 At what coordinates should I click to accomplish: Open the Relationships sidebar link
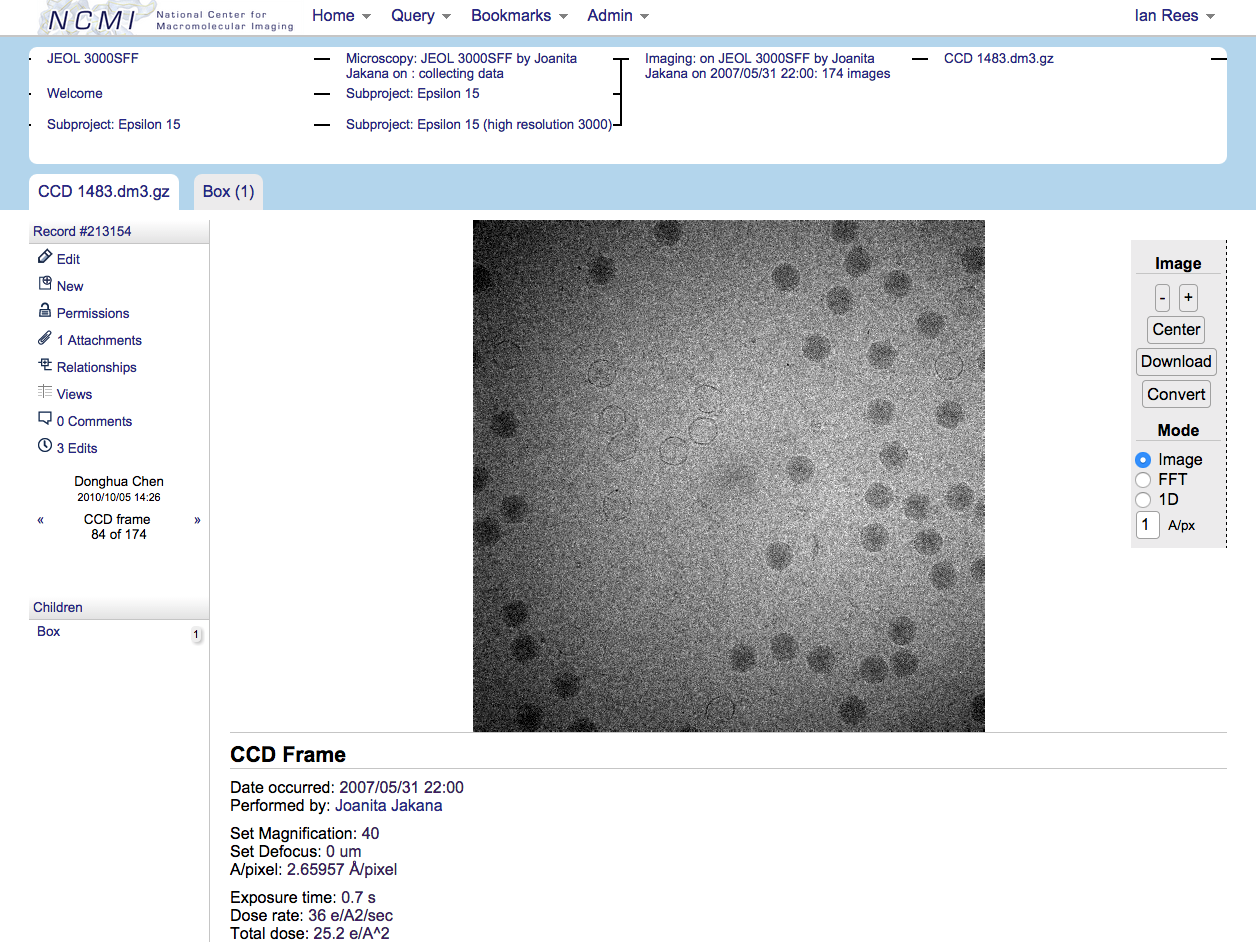(97, 367)
